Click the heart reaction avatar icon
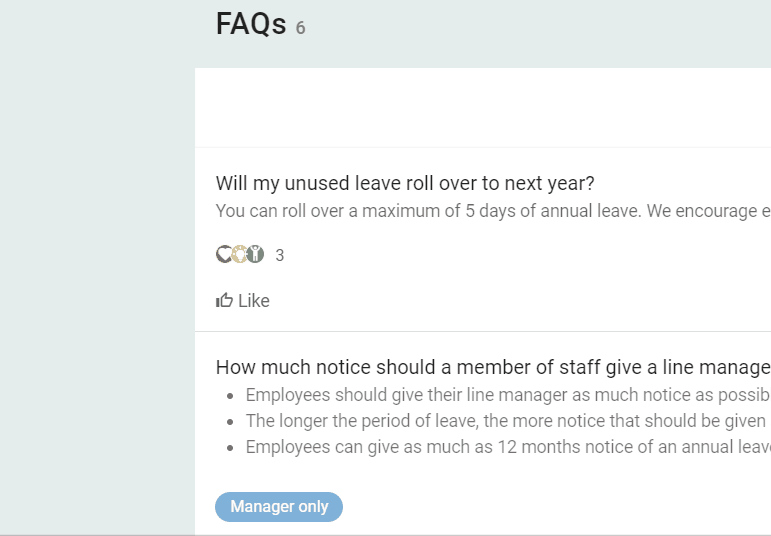This screenshot has width=771, height=536. [x=224, y=254]
